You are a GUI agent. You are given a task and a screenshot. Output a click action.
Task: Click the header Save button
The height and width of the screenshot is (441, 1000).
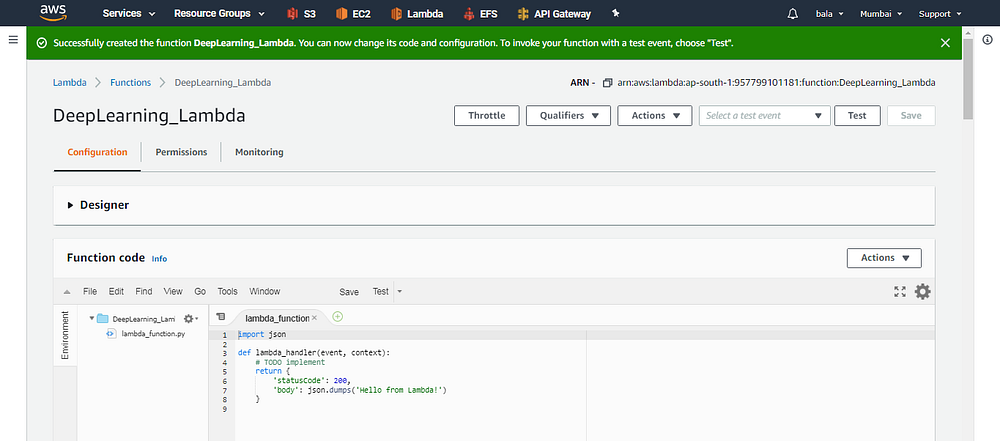pyautogui.click(x=911, y=116)
